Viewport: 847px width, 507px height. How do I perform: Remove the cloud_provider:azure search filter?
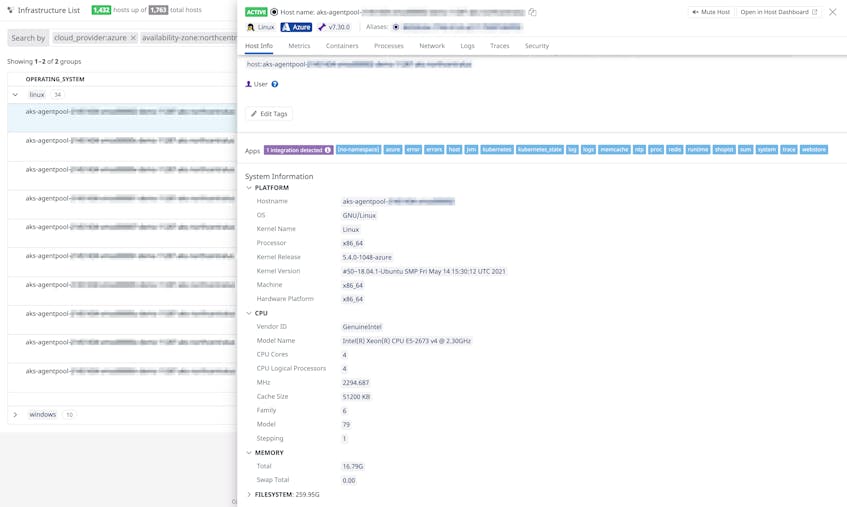[133, 38]
